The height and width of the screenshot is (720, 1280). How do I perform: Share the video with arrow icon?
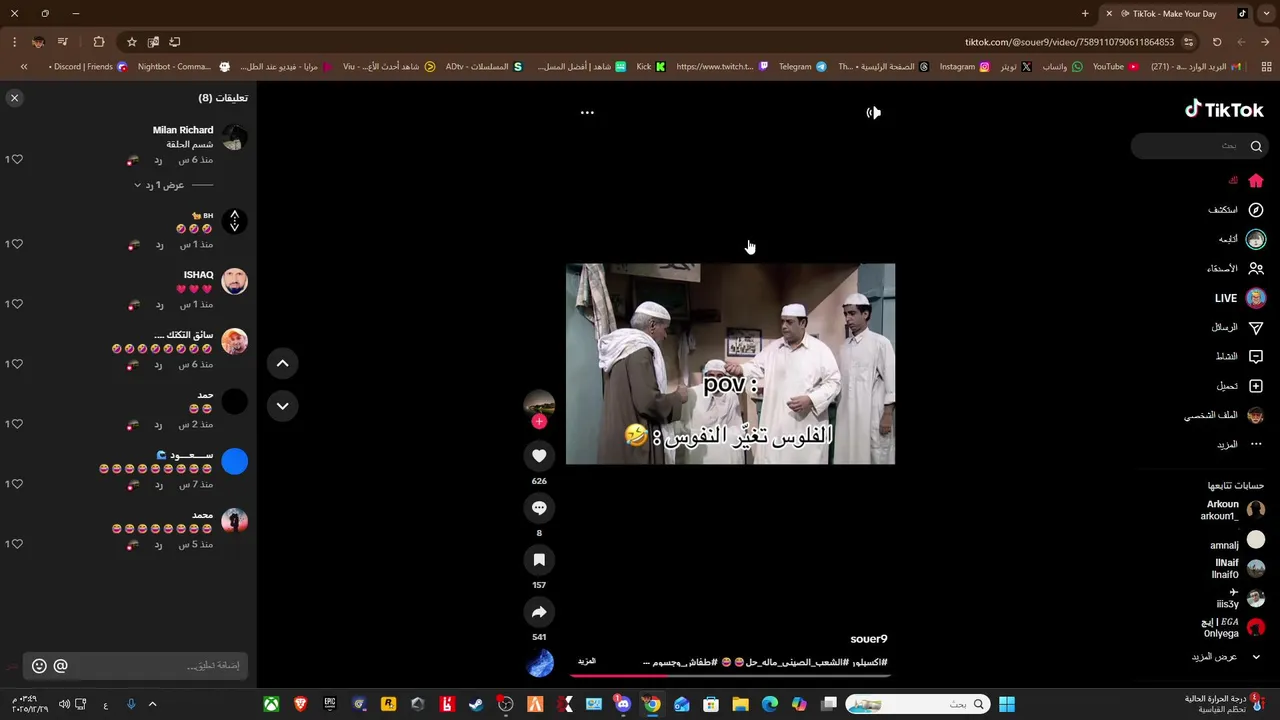pos(539,612)
